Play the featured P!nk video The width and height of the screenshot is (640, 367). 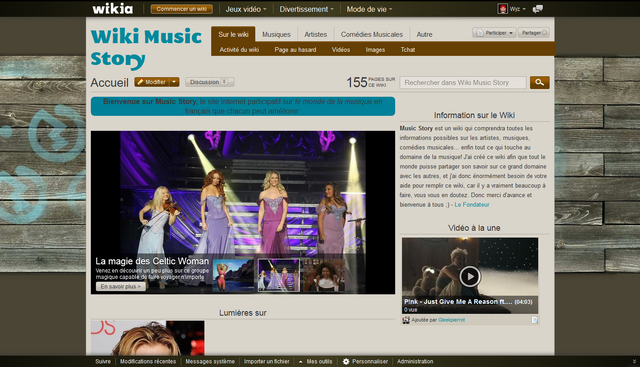(470, 276)
